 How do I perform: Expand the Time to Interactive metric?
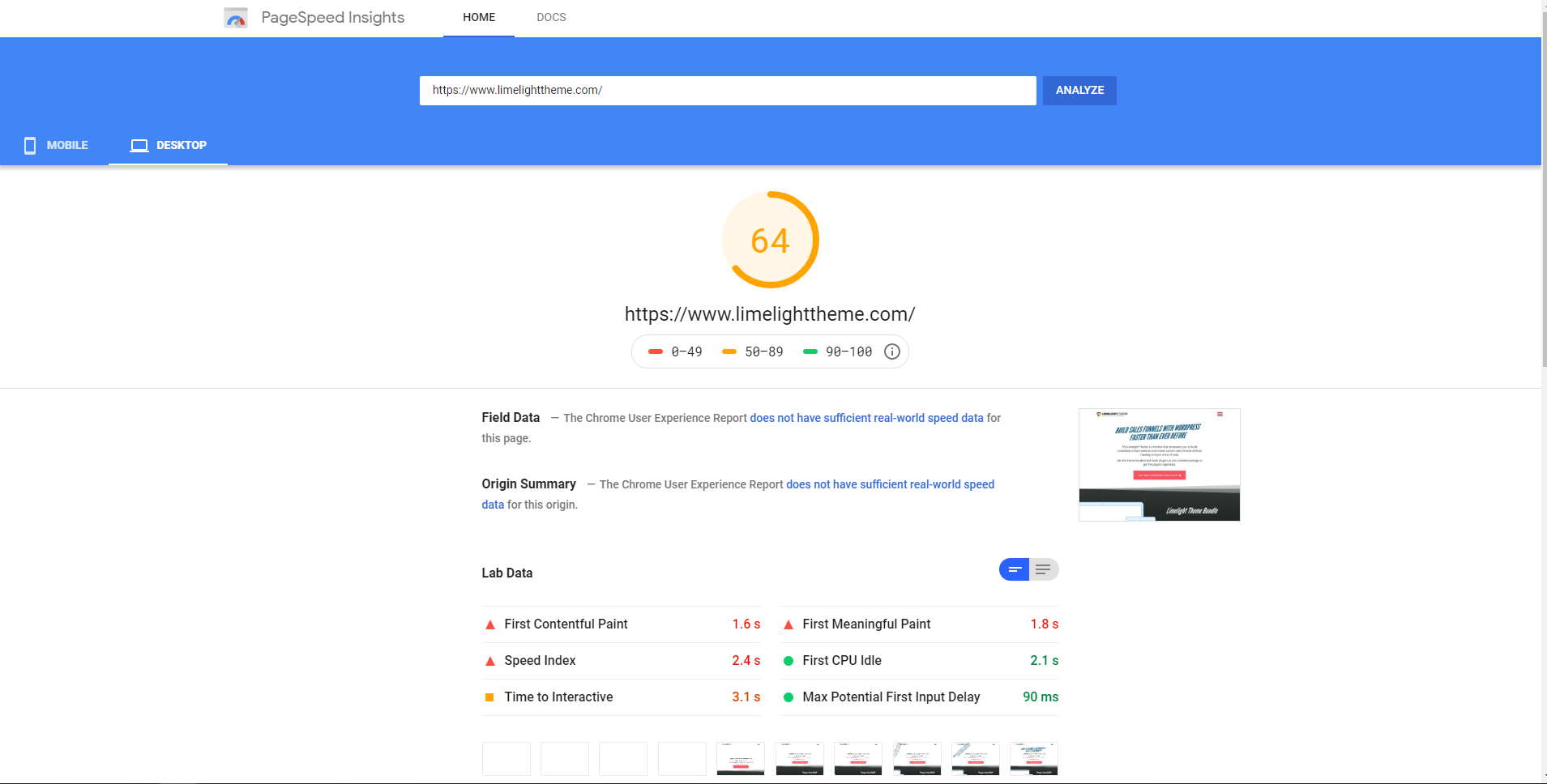[622, 697]
